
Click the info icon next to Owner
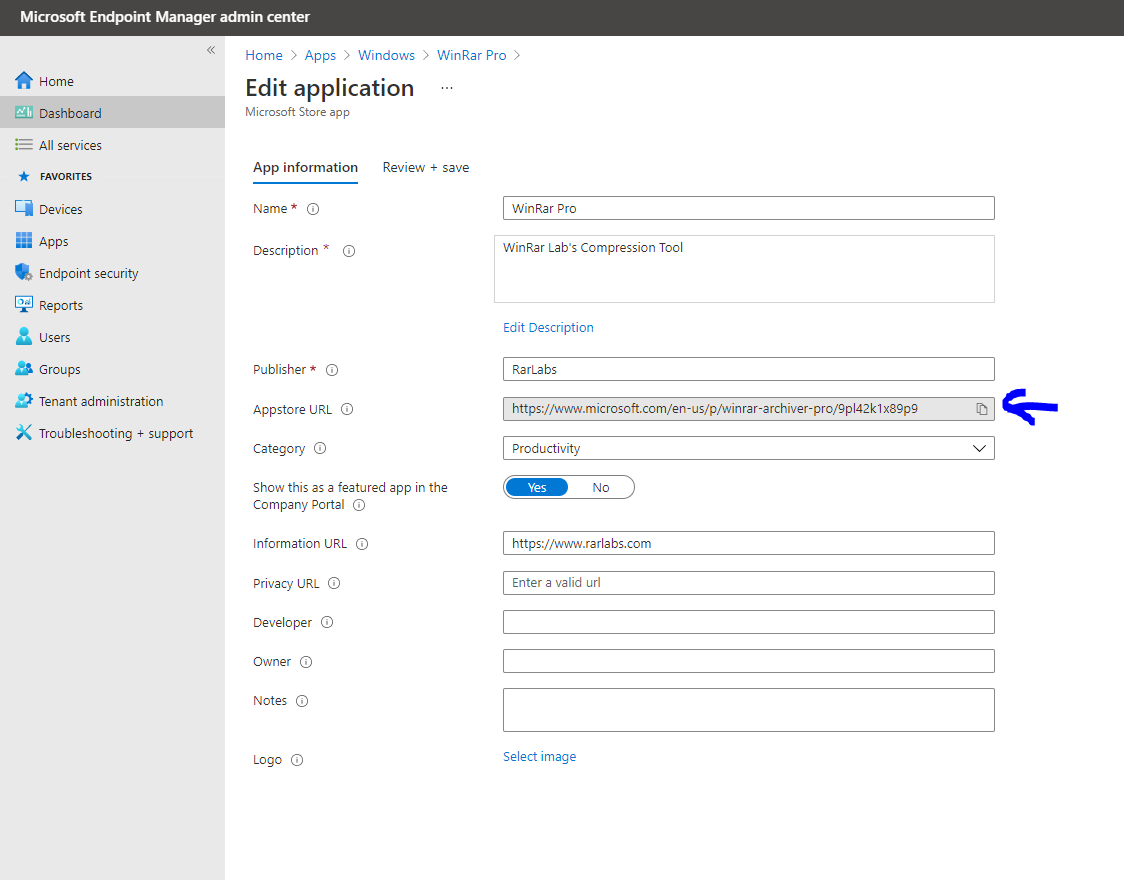click(306, 662)
